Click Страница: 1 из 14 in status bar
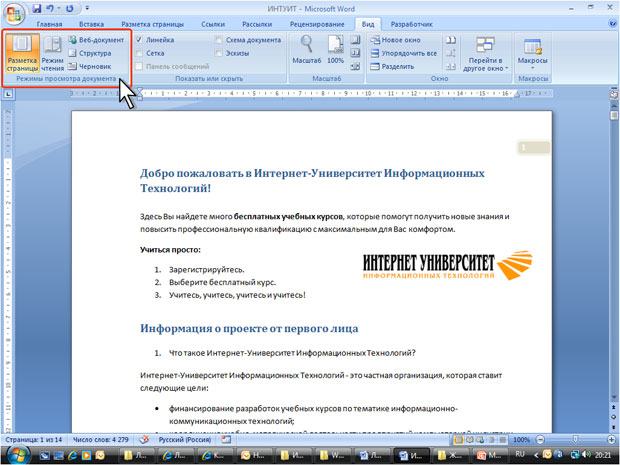 (34, 440)
